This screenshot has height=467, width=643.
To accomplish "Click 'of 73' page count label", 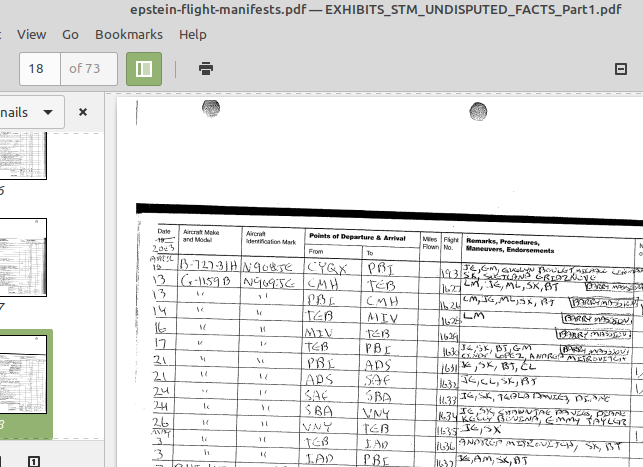I will pos(84,68).
